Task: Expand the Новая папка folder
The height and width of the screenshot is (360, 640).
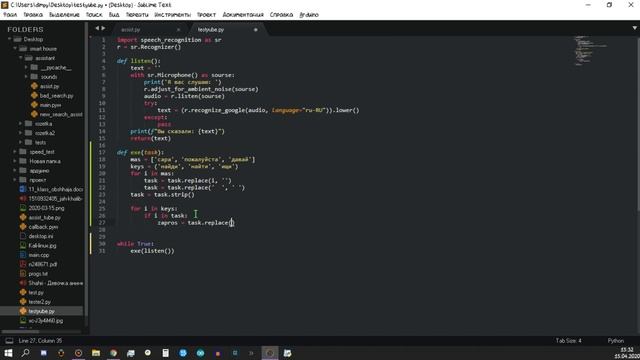Action: (15, 161)
